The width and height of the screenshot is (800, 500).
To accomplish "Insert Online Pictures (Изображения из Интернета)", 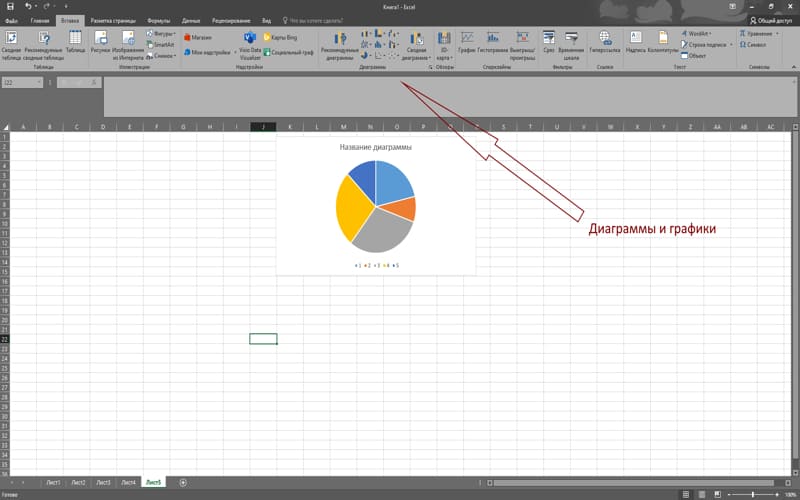I will point(128,45).
